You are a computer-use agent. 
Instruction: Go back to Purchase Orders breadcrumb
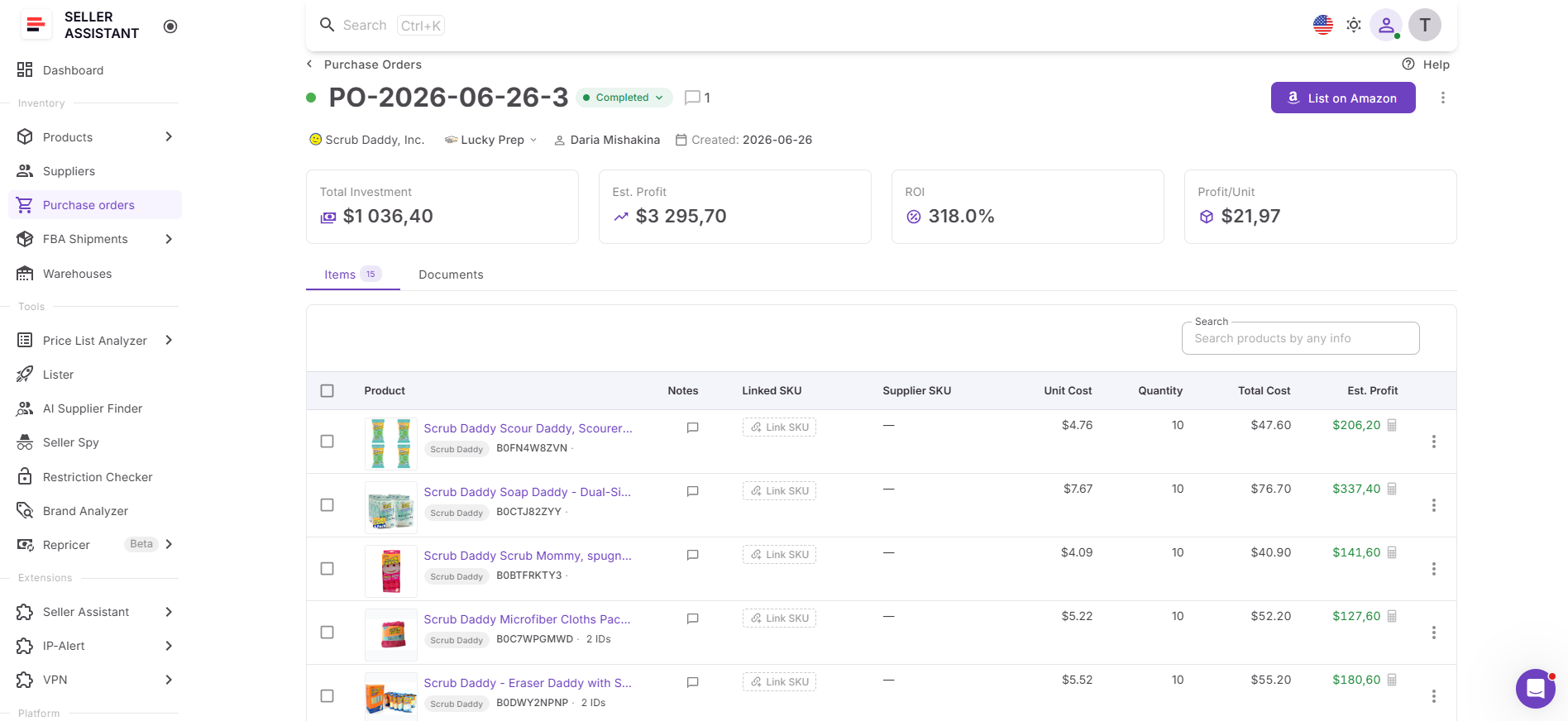(x=364, y=64)
